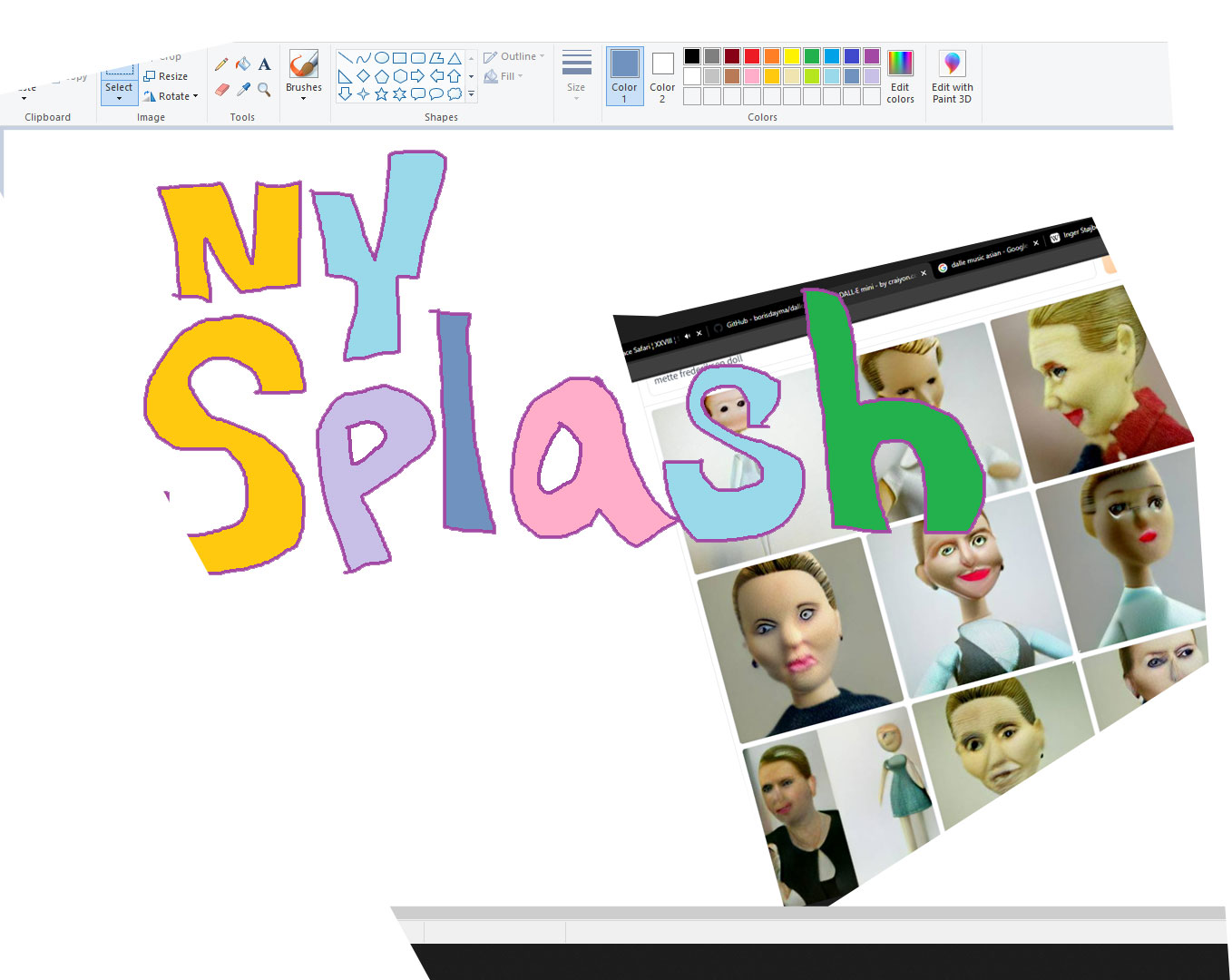Activate the Text tool
This screenshot has width=1232, height=980.
264,64
